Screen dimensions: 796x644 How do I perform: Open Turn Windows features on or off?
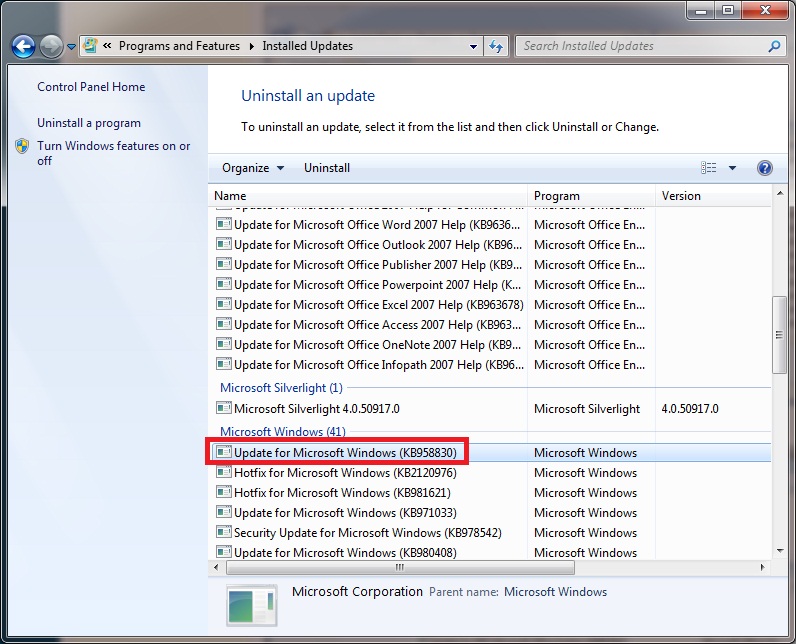click(113, 153)
